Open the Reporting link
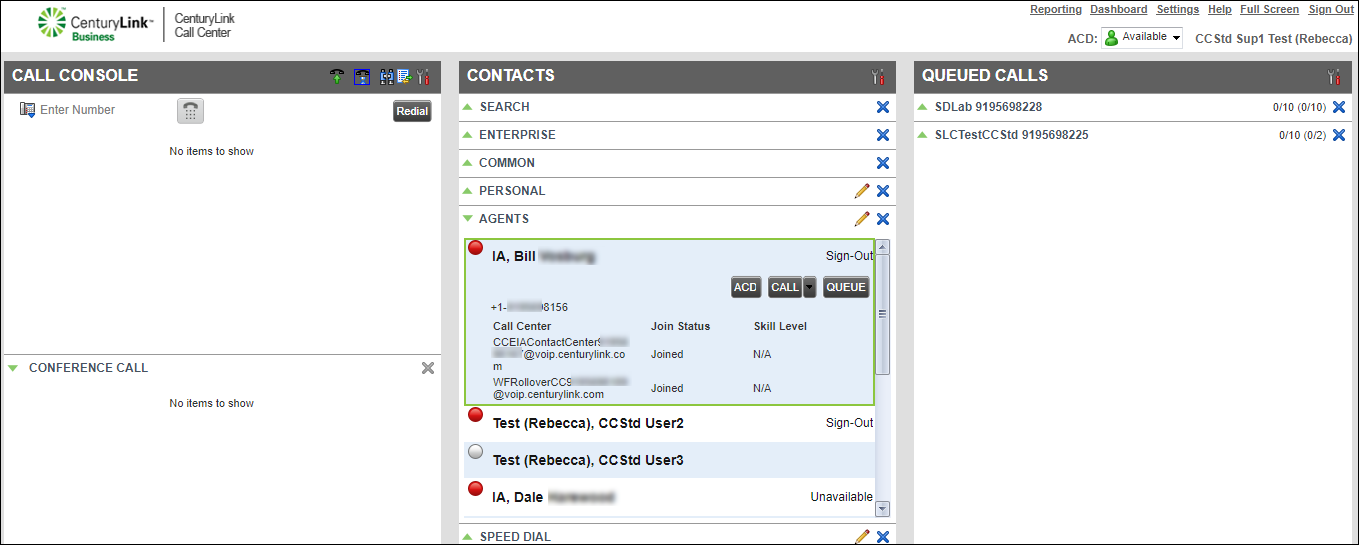Viewport: 1359px width, 545px height. pos(1056,9)
